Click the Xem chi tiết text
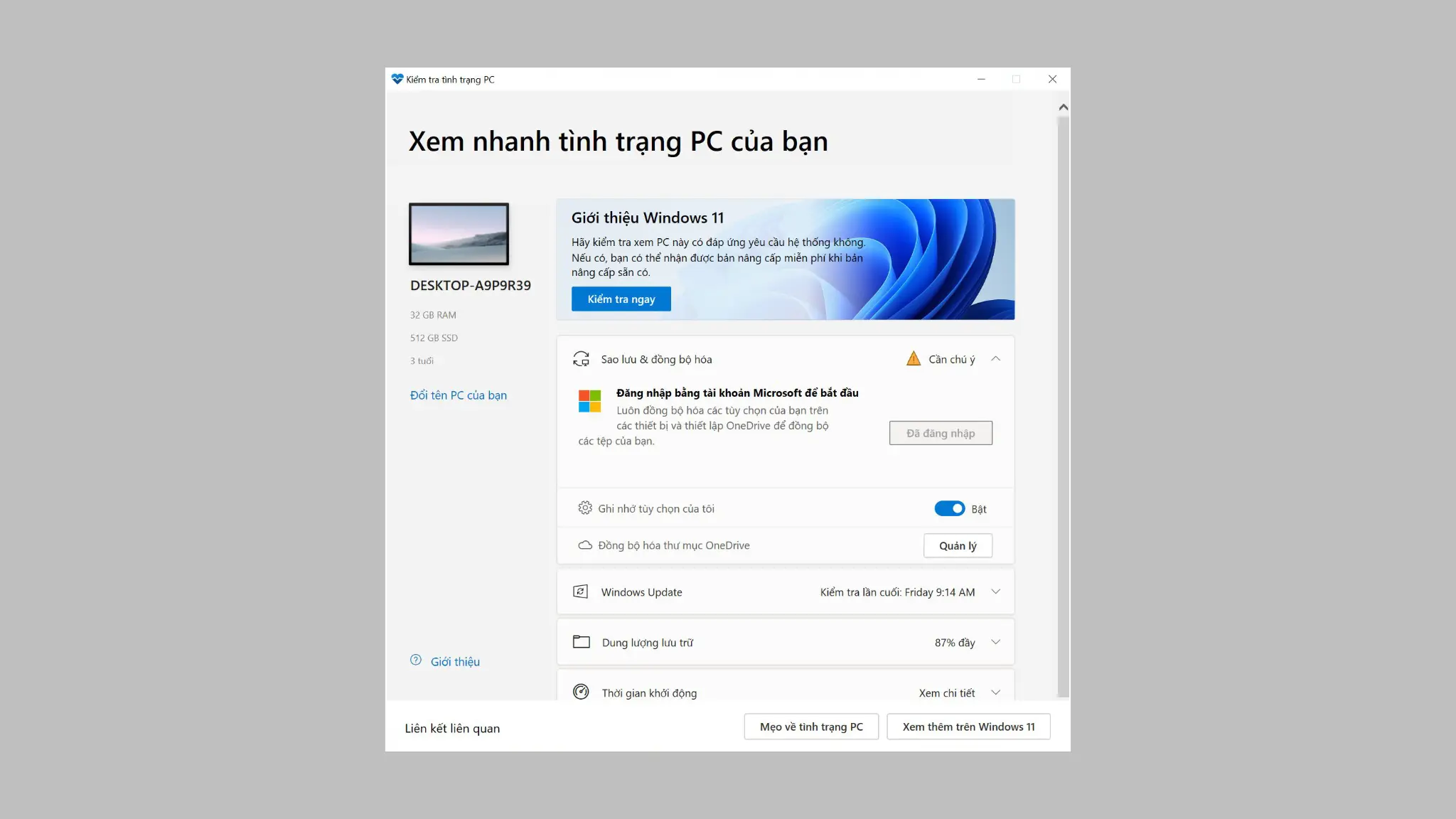Viewport: 1456px width, 819px height. [x=947, y=693]
